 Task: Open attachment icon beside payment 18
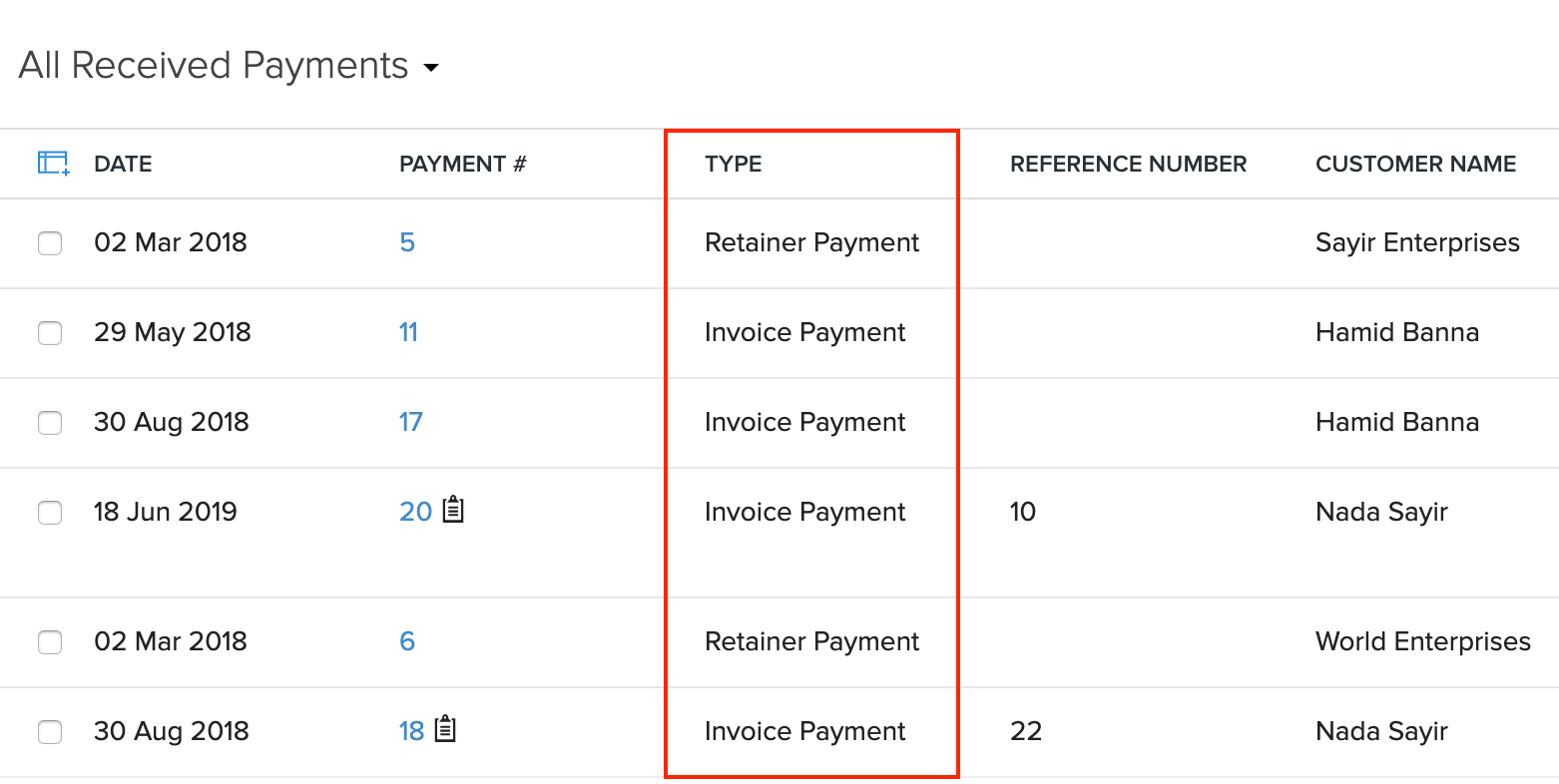pos(445,730)
